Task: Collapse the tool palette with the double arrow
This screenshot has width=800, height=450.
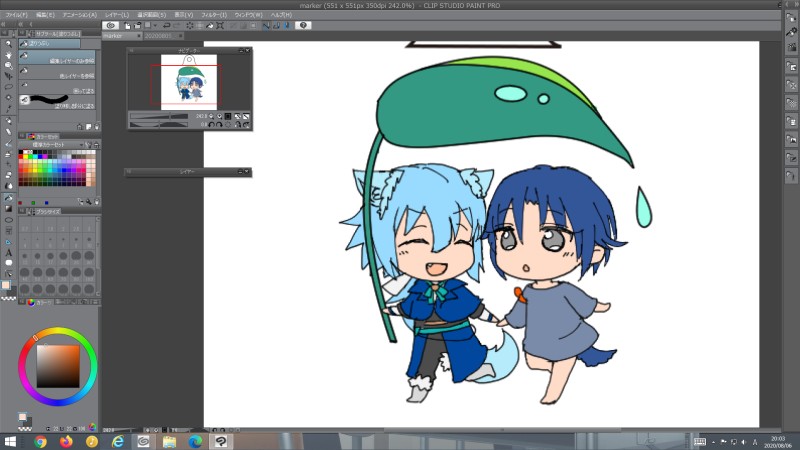Action: coord(3,24)
